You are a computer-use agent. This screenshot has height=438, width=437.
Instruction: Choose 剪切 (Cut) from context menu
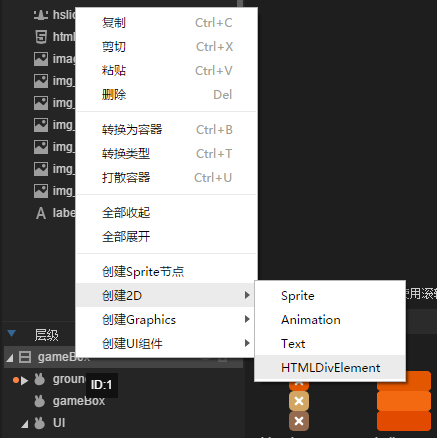tap(167, 47)
